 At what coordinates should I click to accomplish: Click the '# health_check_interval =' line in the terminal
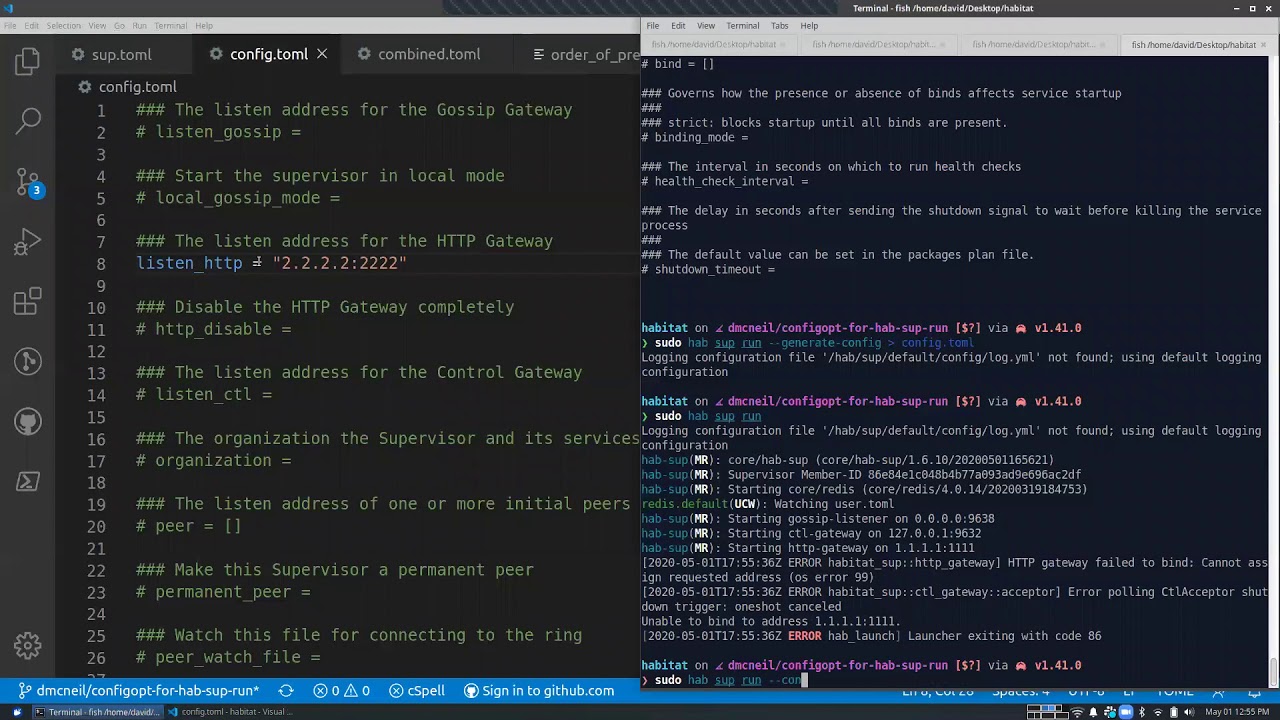(725, 182)
